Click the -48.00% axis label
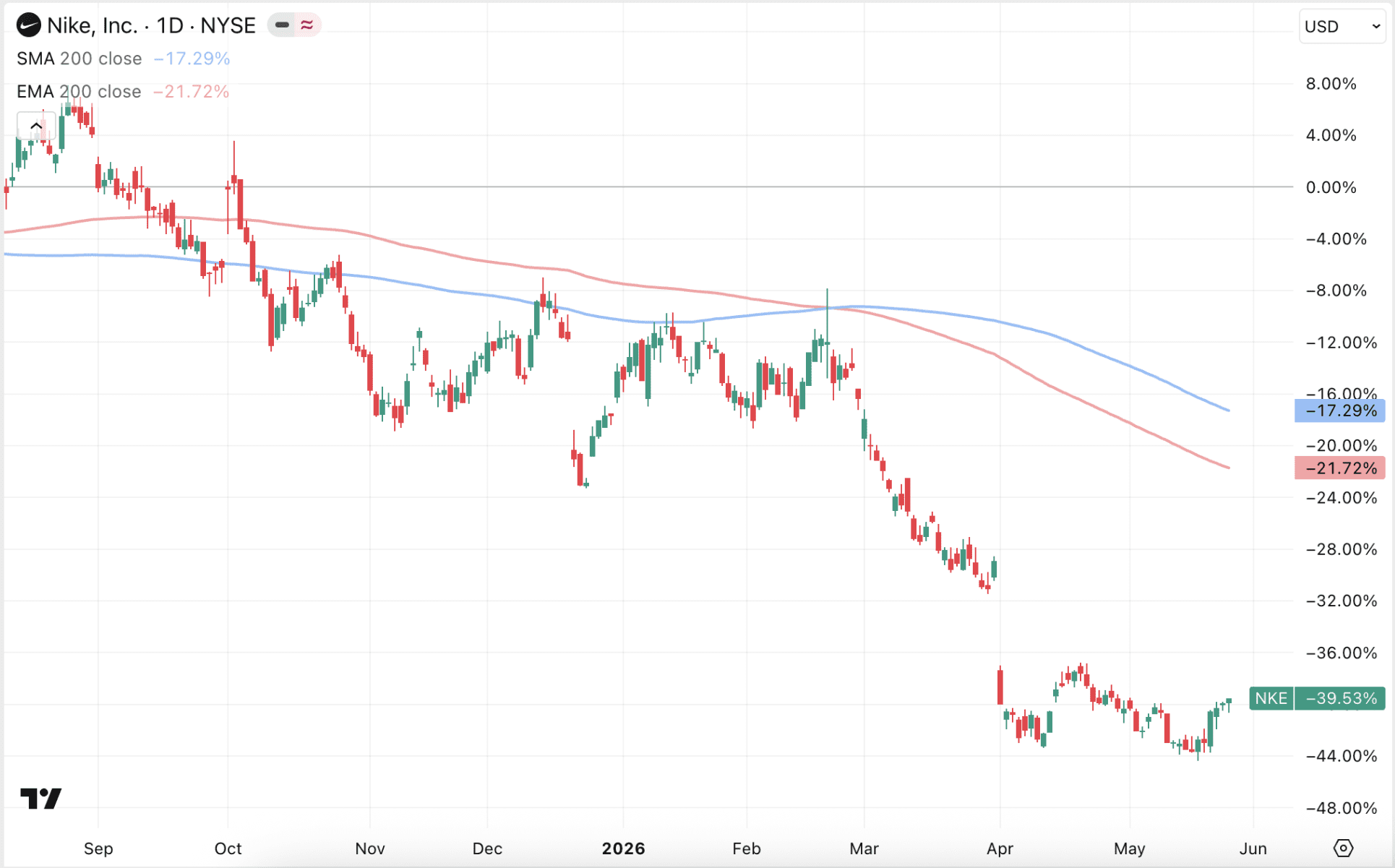The image size is (1395, 868). [x=1341, y=808]
